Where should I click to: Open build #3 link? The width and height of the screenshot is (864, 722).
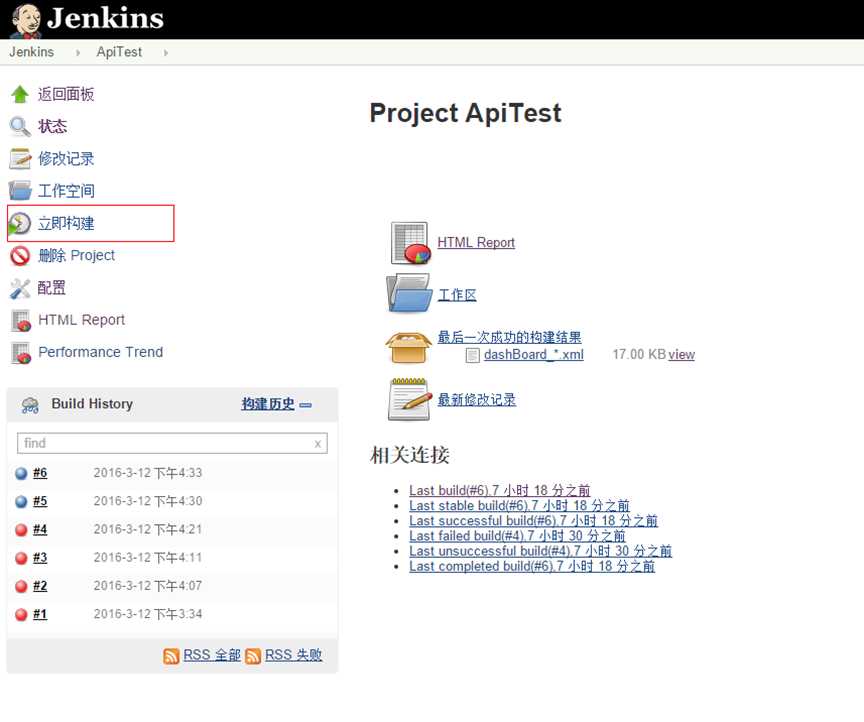click(40, 558)
